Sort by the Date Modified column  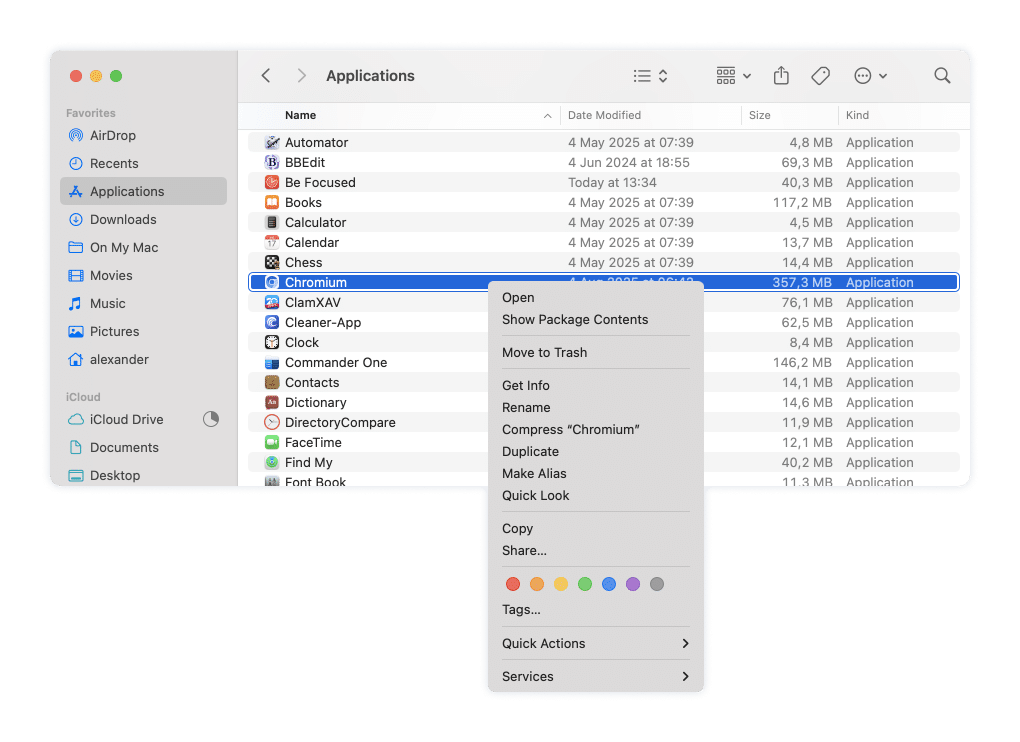click(x=651, y=115)
